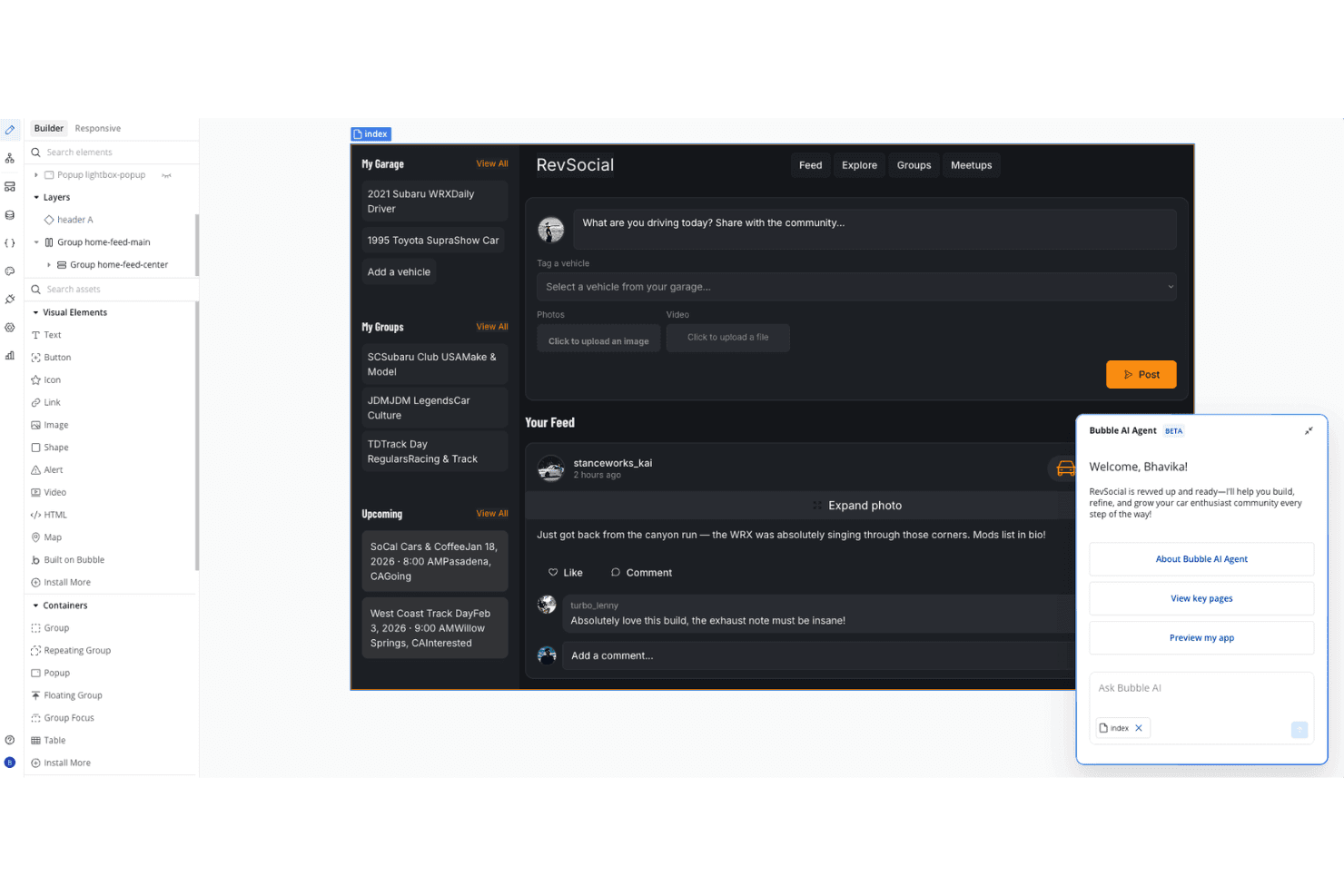Open the Data tab database icon
The image size is (1344, 896).
tap(10, 215)
